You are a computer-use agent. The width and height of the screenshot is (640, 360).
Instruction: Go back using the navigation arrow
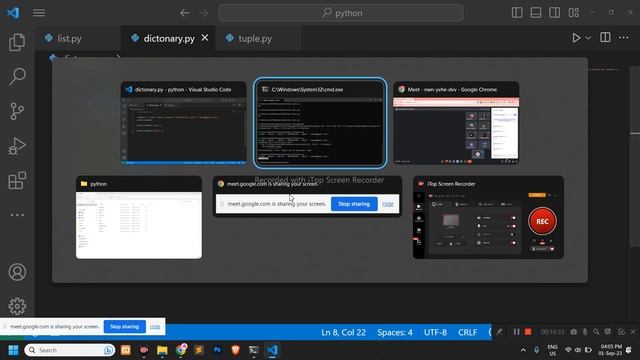(184, 13)
